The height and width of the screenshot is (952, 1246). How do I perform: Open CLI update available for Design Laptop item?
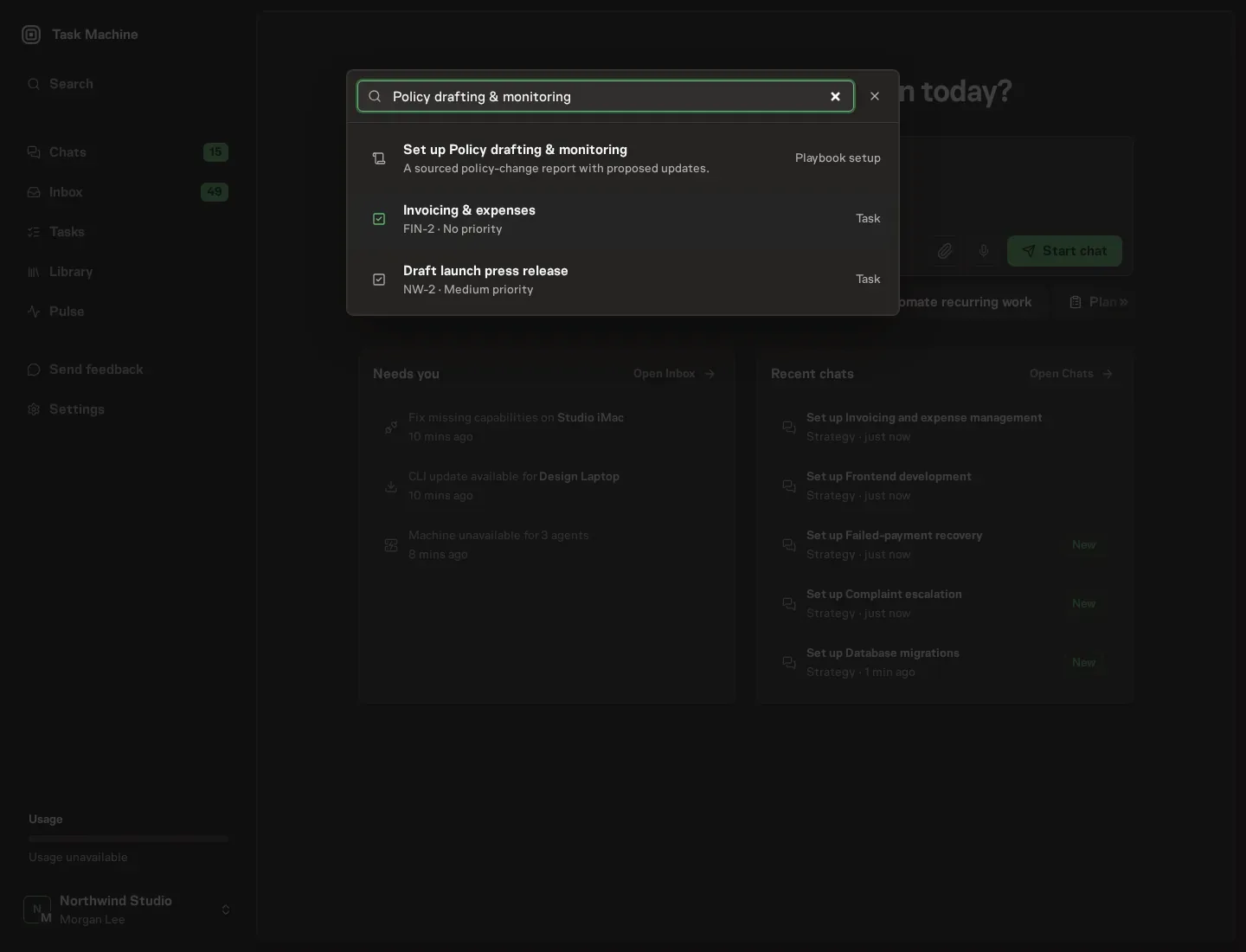tap(548, 486)
